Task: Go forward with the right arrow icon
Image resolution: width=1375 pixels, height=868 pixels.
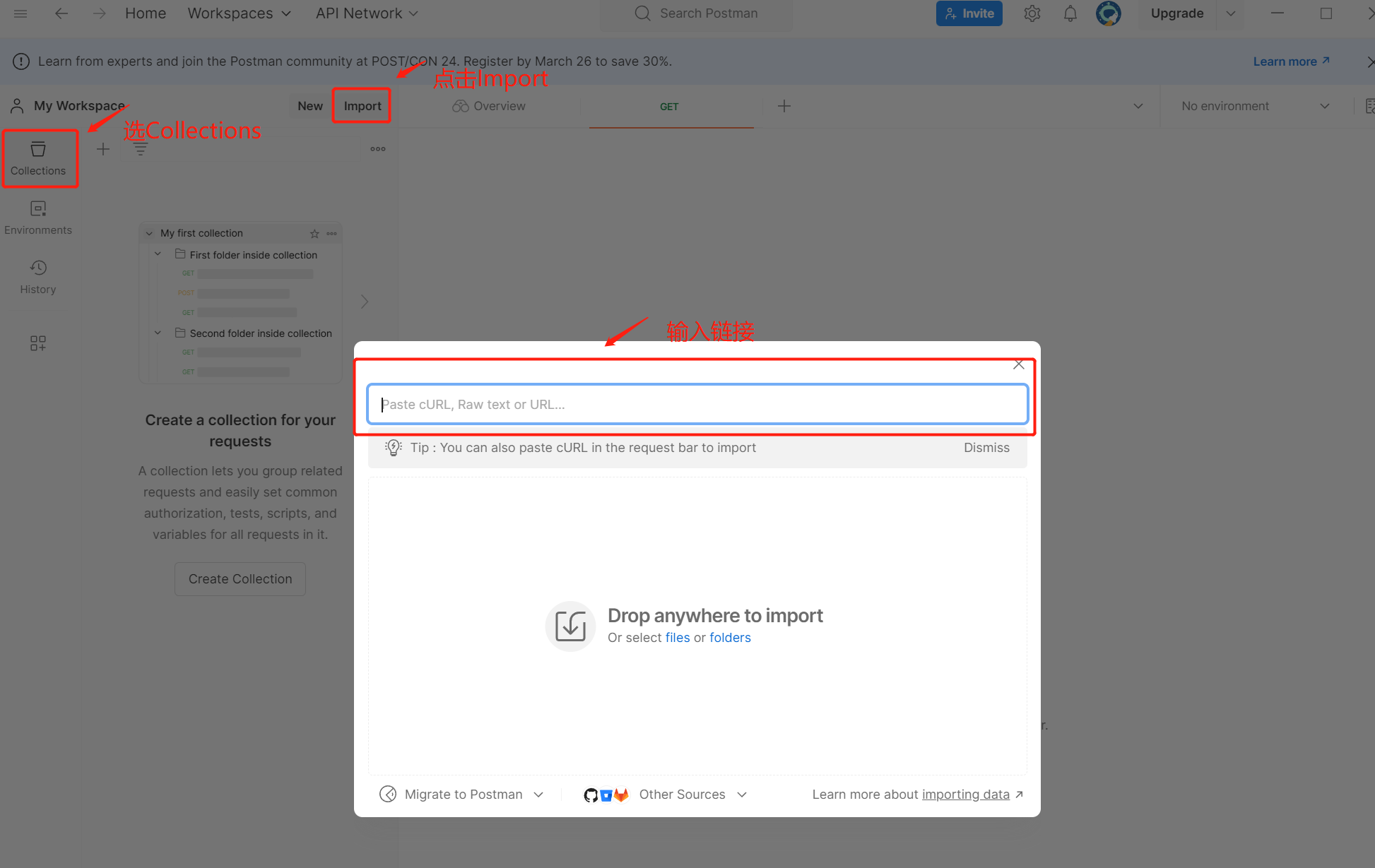Action: point(99,13)
